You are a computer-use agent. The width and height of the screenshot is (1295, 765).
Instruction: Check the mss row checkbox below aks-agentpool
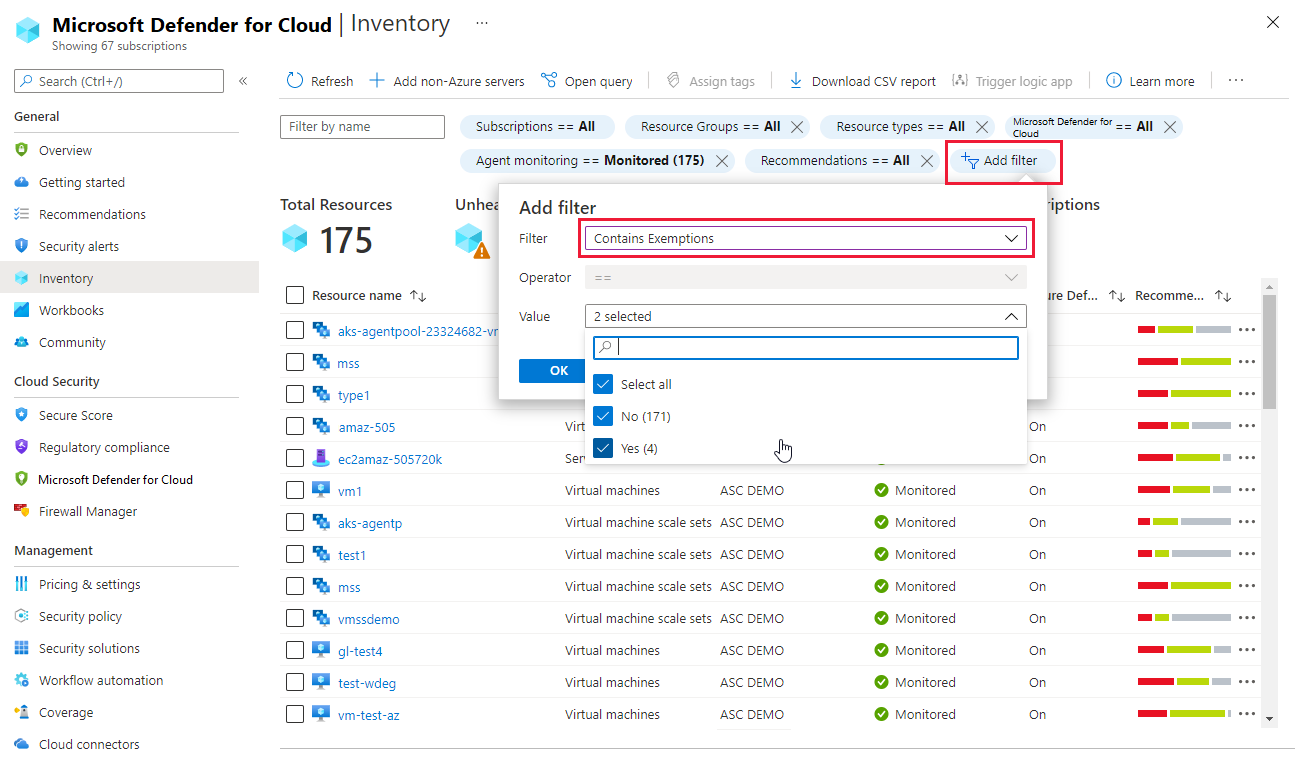[x=295, y=362]
